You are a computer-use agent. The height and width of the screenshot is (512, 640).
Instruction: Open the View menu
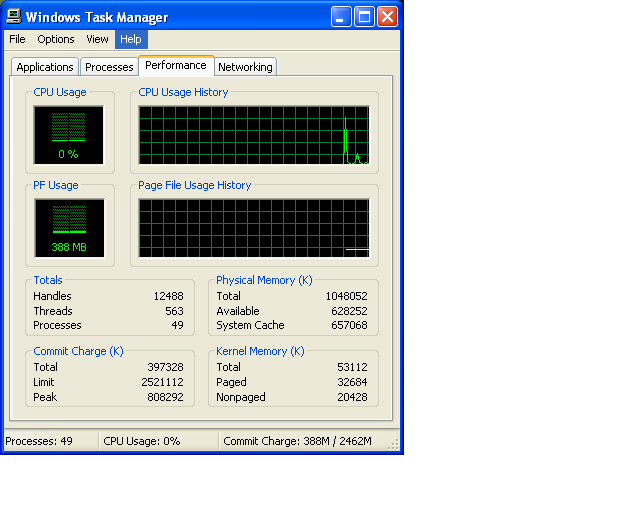click(x=97, y=39)
